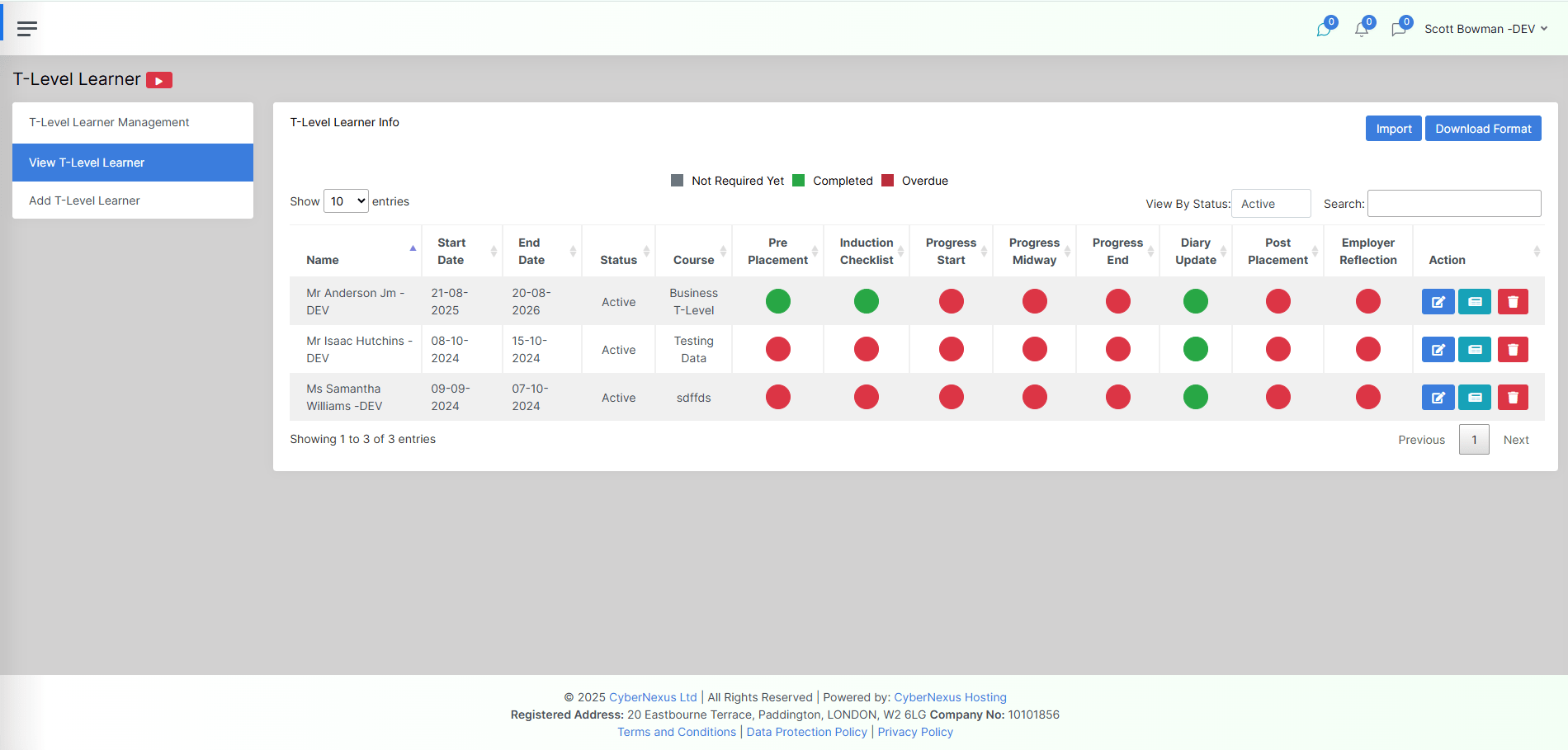Open the Show entries count dropdown

[x=346, y=201]
